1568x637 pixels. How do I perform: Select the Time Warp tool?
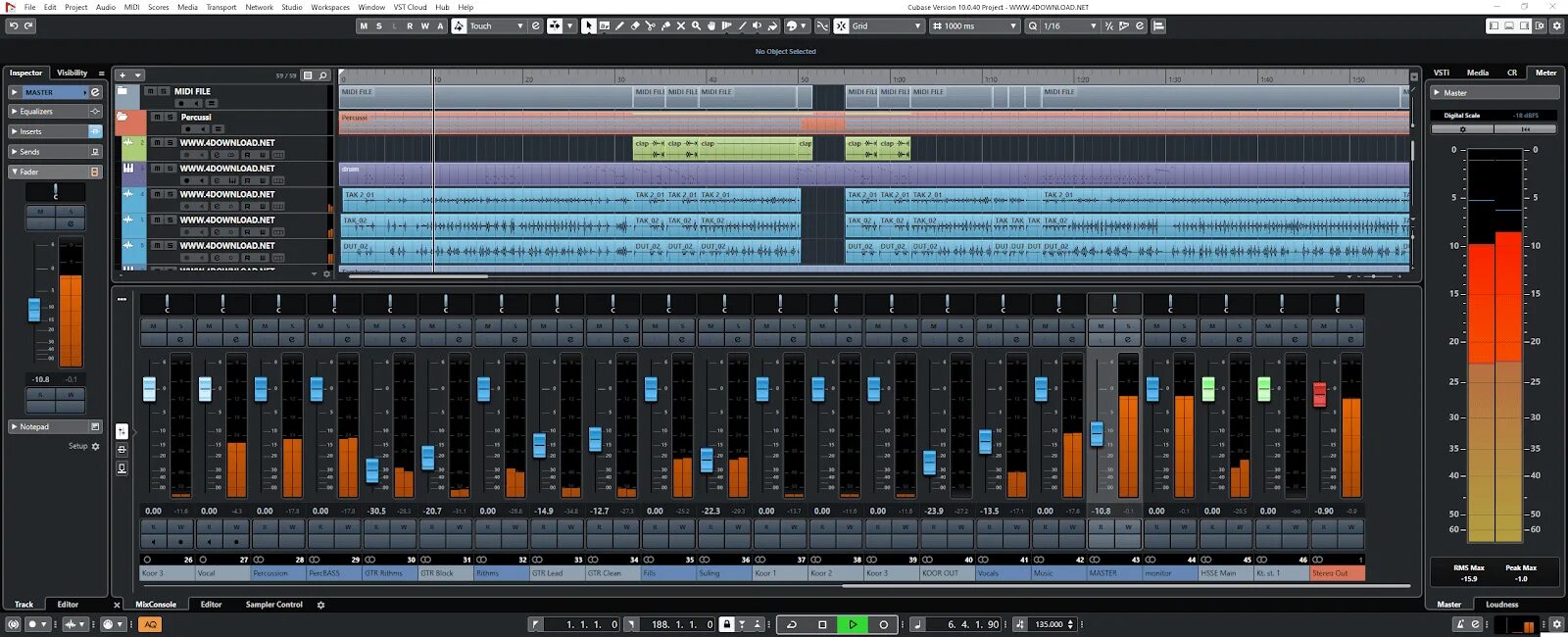pyautogui.click(x=727, y=25)
